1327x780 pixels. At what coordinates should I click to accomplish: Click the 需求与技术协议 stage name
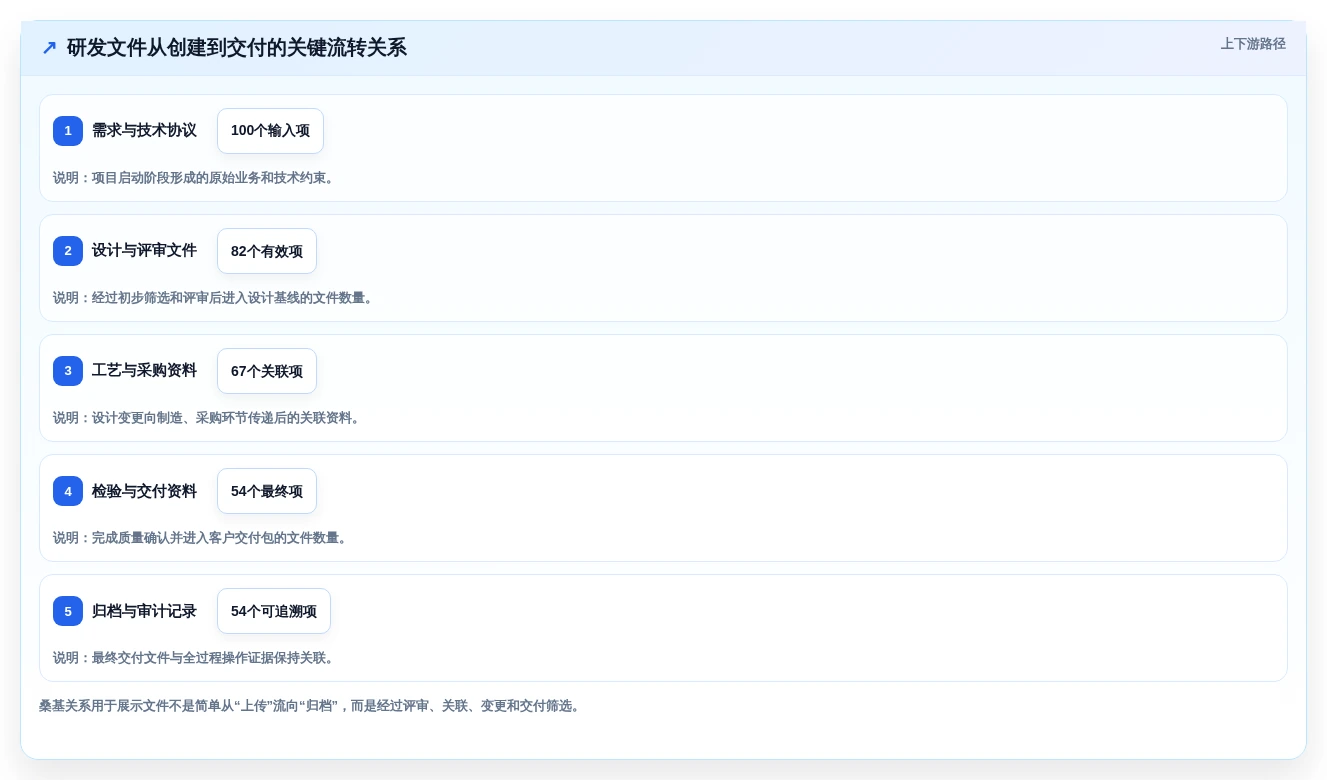pos(144,131)
